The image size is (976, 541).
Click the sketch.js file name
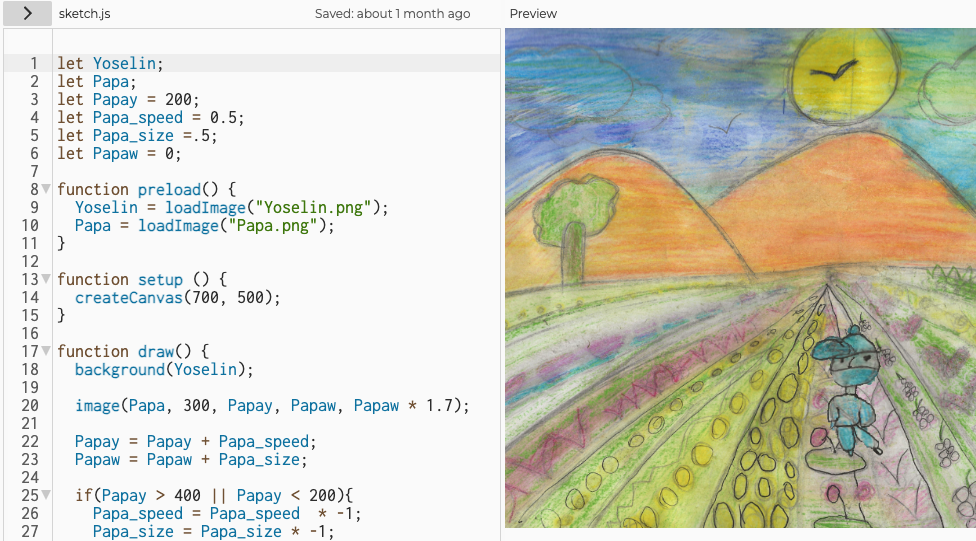pyautogui.click(x=83, y=14)
